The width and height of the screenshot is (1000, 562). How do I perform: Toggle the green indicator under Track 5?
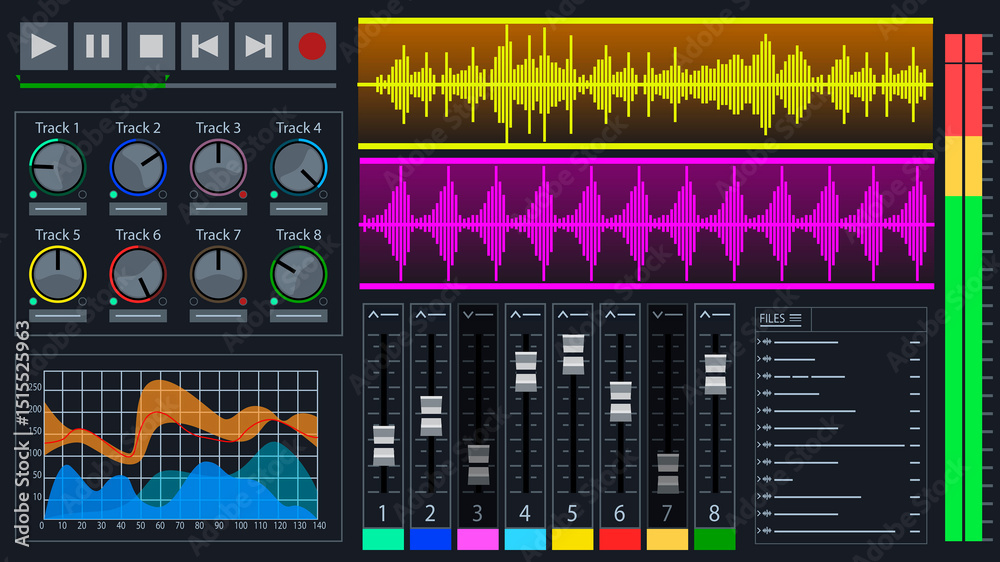(x=33, y=301)
